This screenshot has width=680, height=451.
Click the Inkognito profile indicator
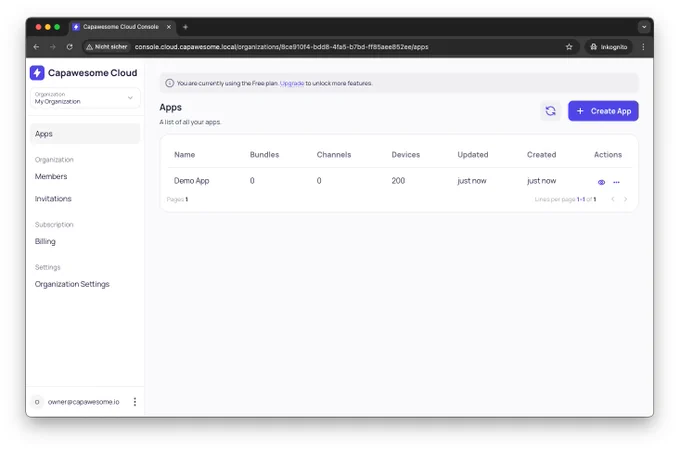[x=609, y=47]
